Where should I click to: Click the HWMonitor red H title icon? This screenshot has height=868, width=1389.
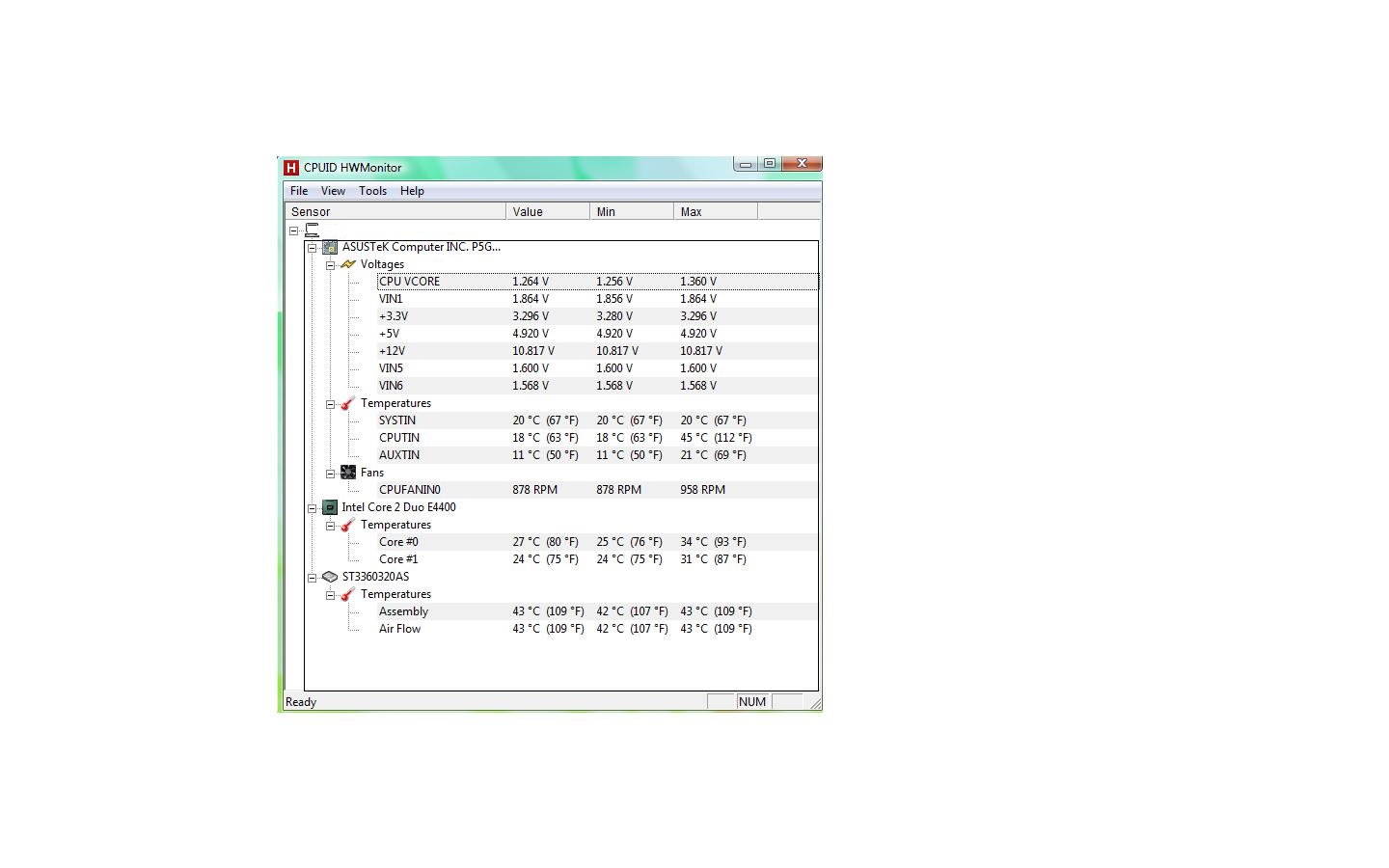click(x=291, y=168)
